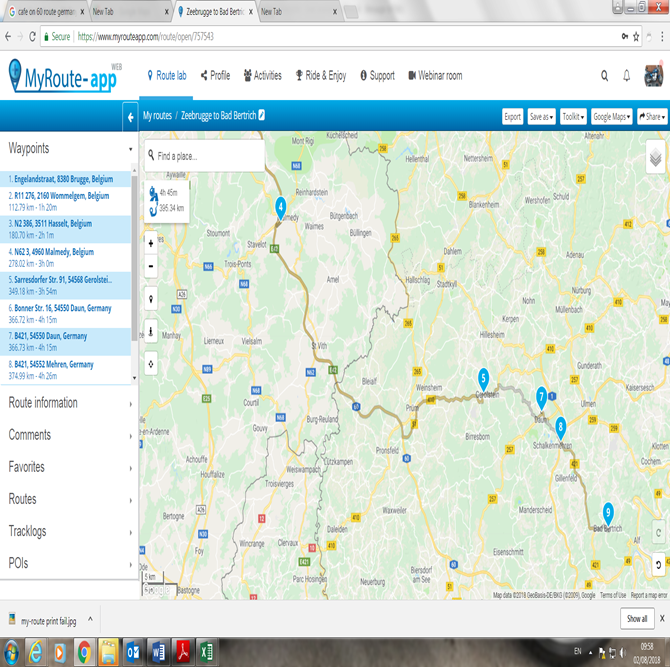Viewport: 670px width, 667px height.
Task: Click the Find a place search field
Action: 205,156
